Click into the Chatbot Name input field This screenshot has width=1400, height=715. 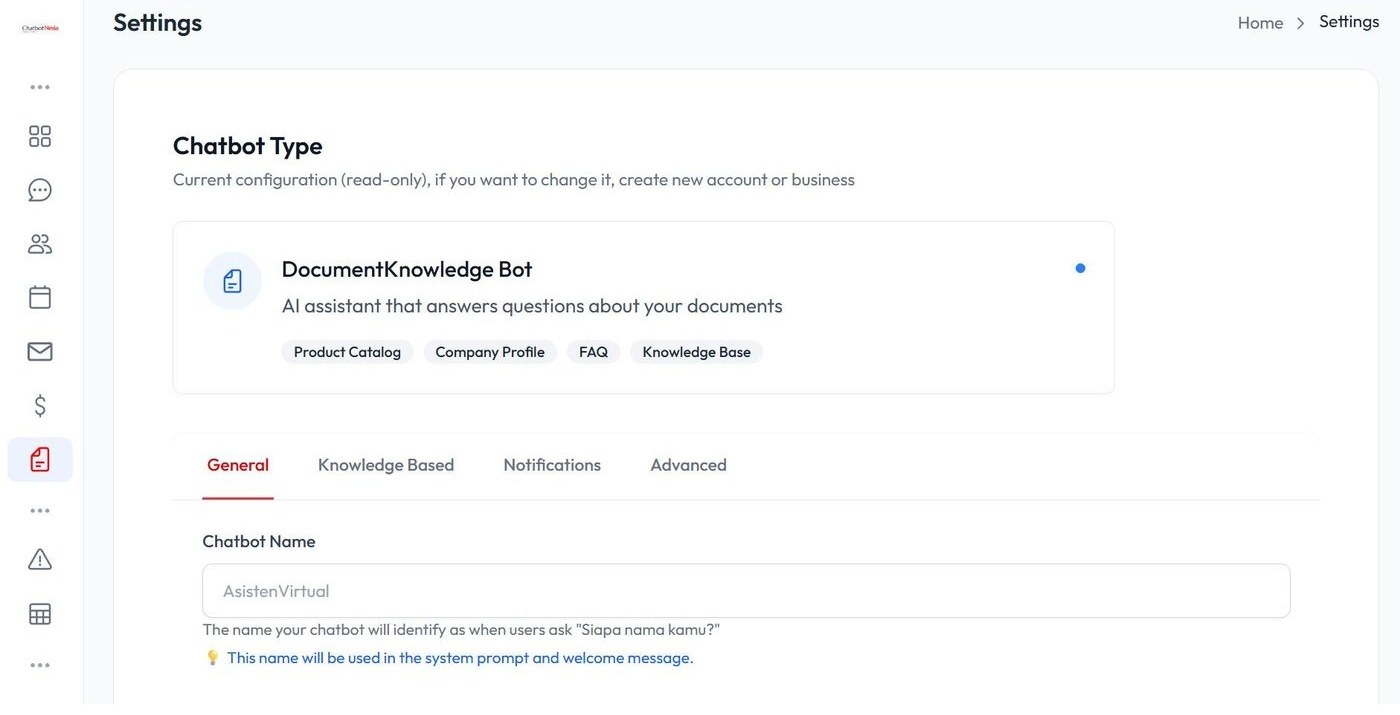[x=746, y=591]
